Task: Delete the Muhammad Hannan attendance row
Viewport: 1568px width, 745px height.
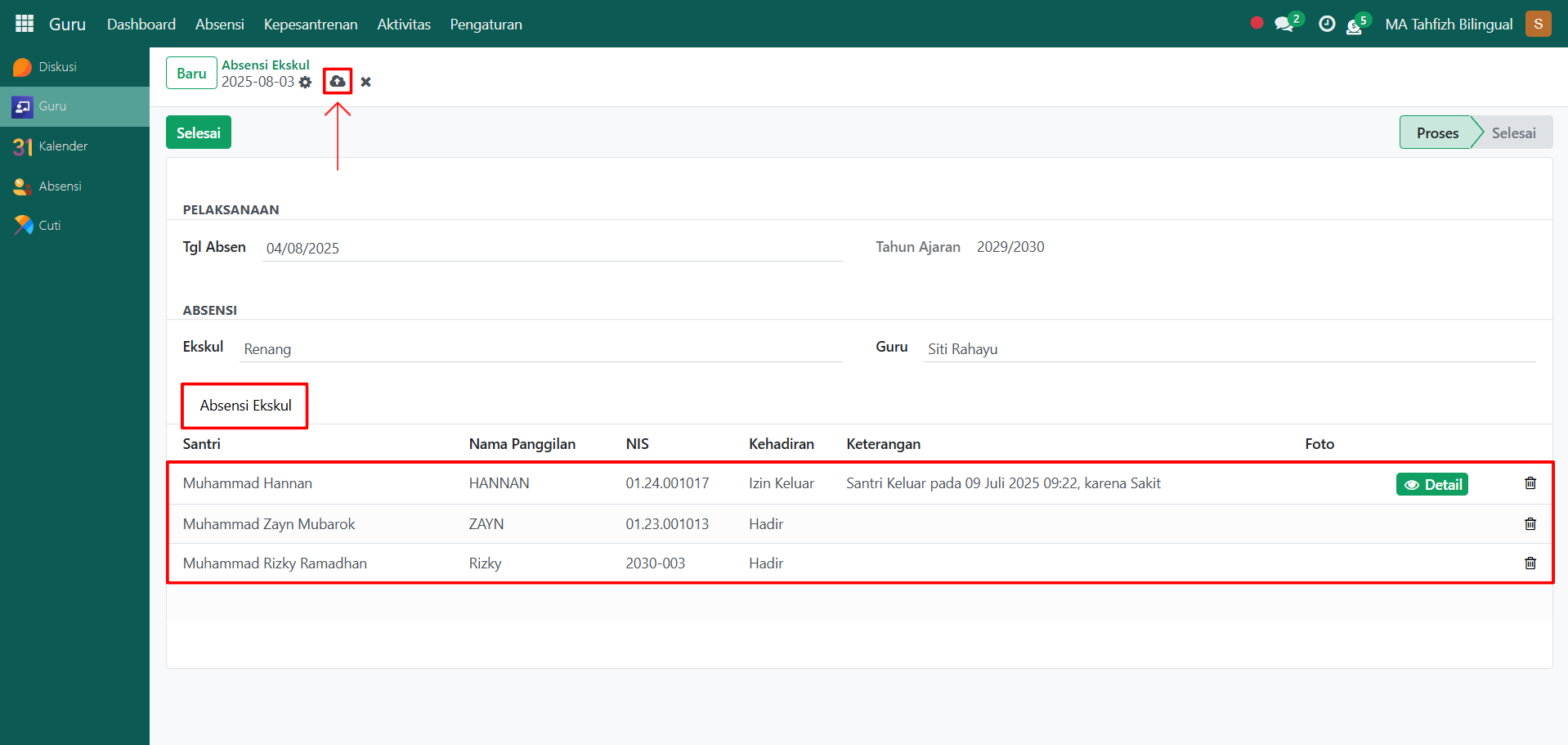Action: (1530, 483)
